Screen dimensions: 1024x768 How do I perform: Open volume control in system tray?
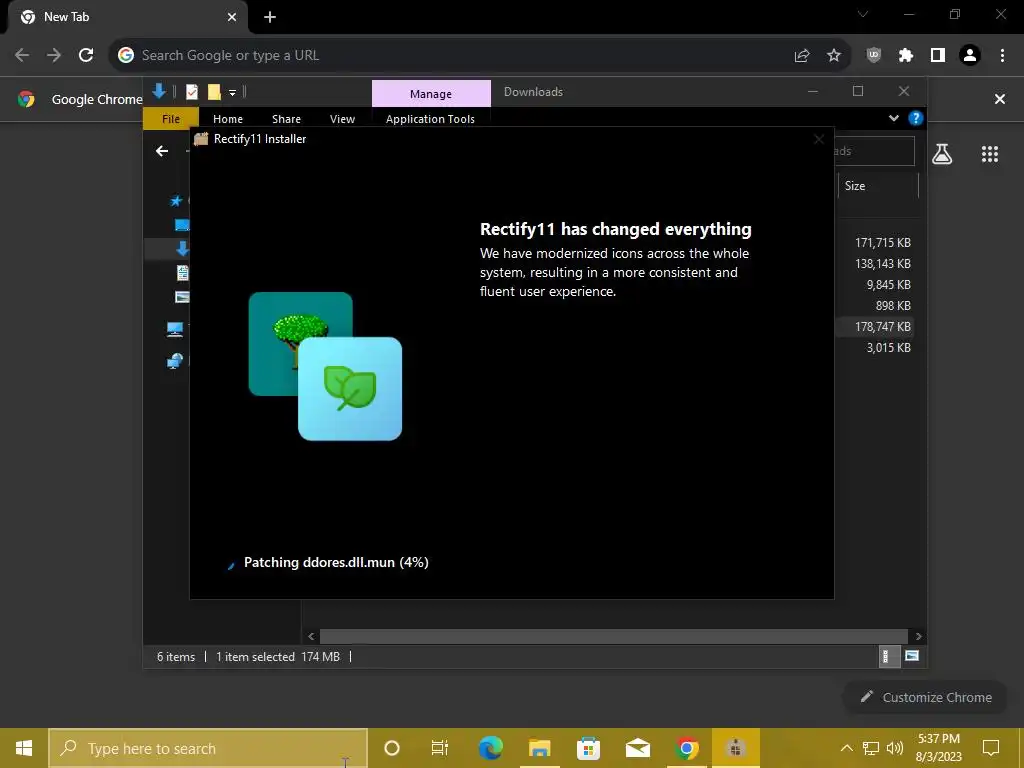(895, 748)
